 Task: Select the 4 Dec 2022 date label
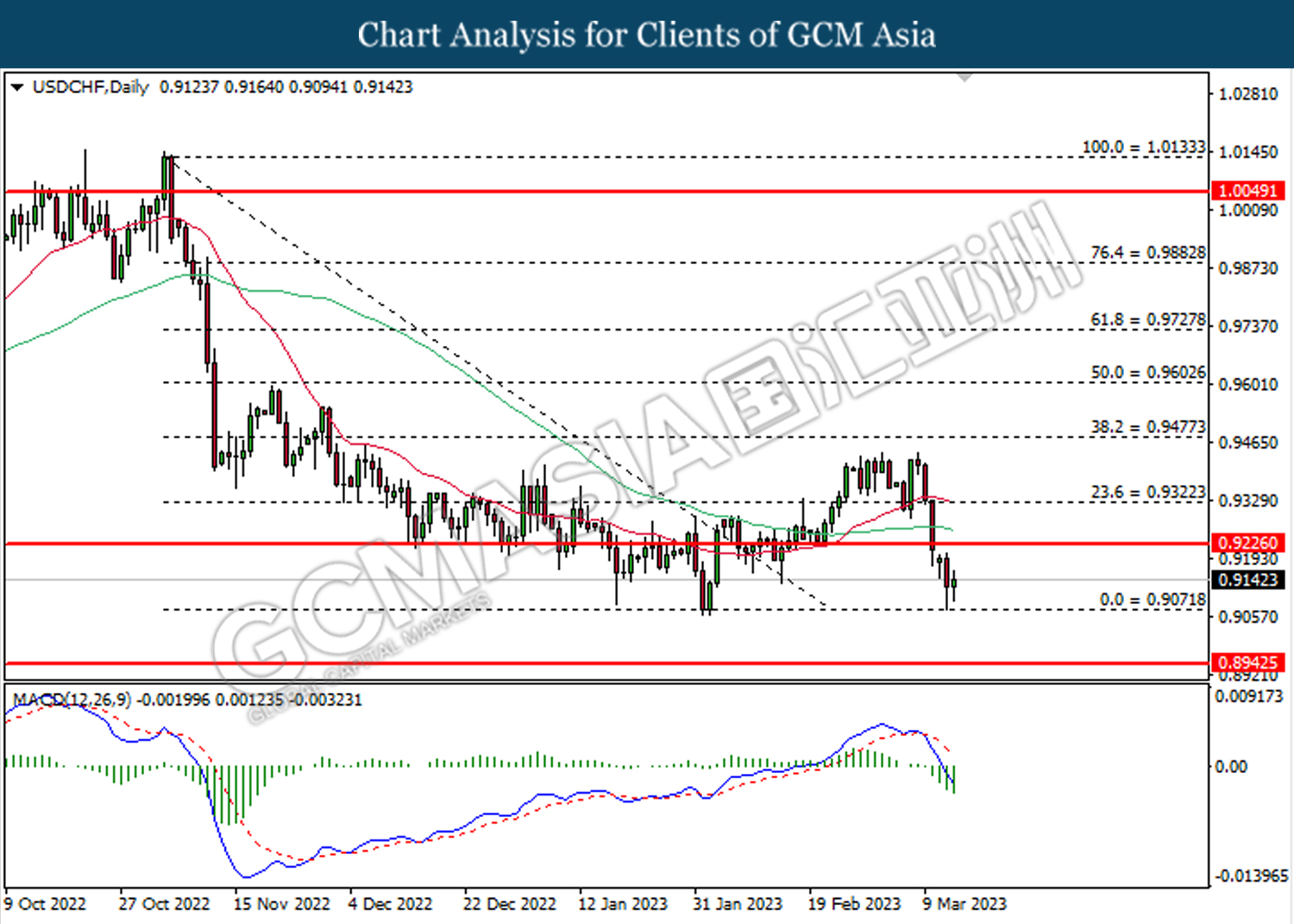pyautogui.click(x=390, y=903)
